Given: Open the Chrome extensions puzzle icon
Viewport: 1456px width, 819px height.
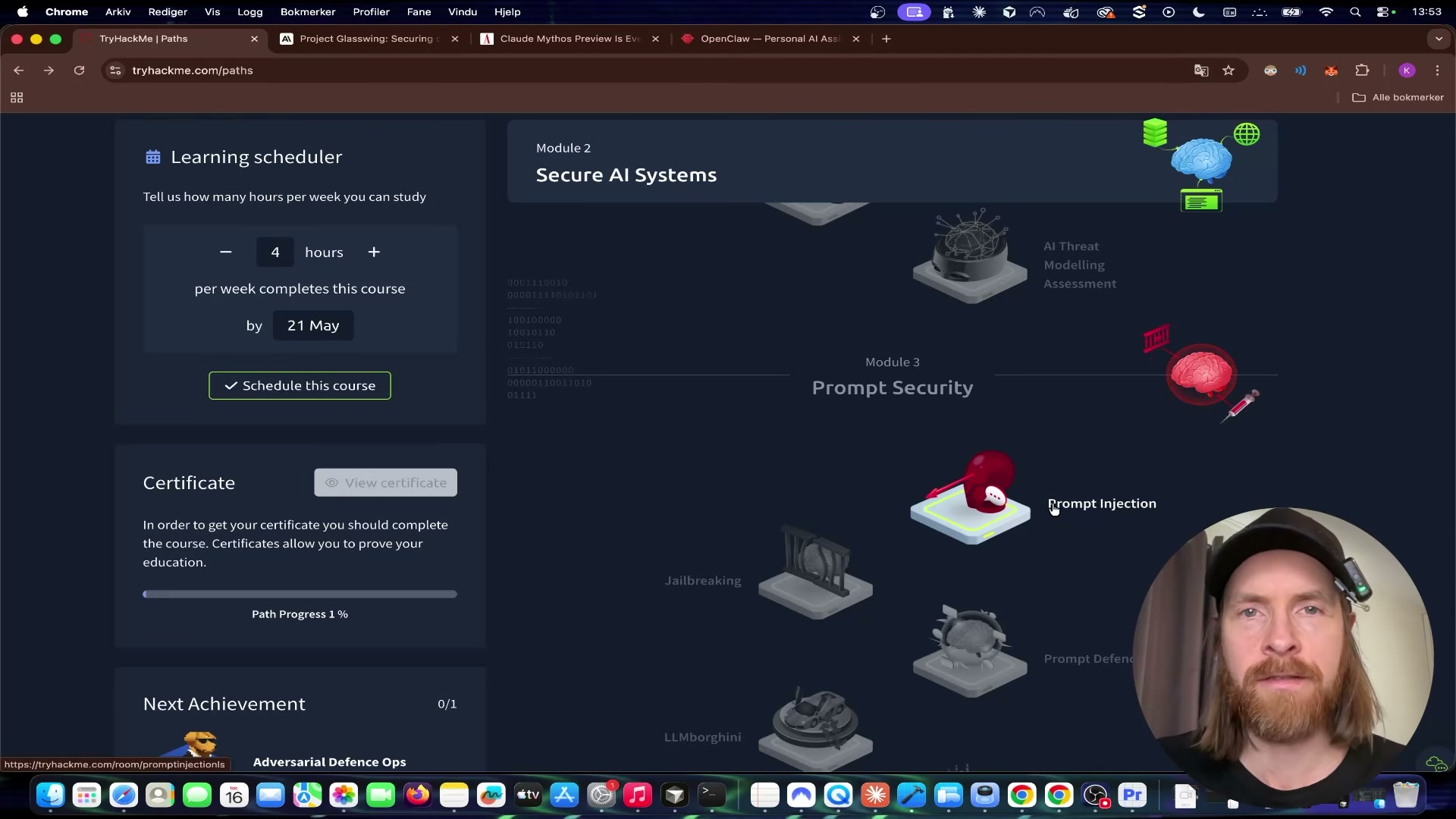Looking at the screenshot, I should coord(1363,71).
